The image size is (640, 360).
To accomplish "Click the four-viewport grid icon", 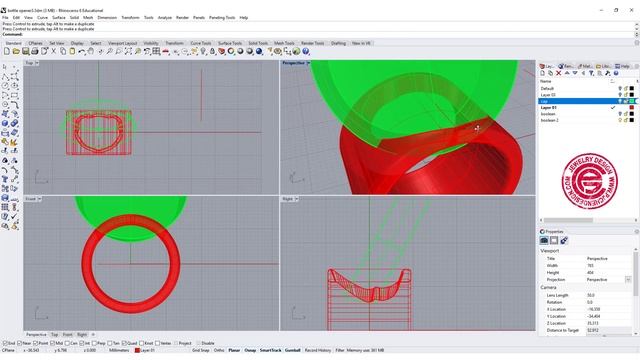I will click(156, 51).
